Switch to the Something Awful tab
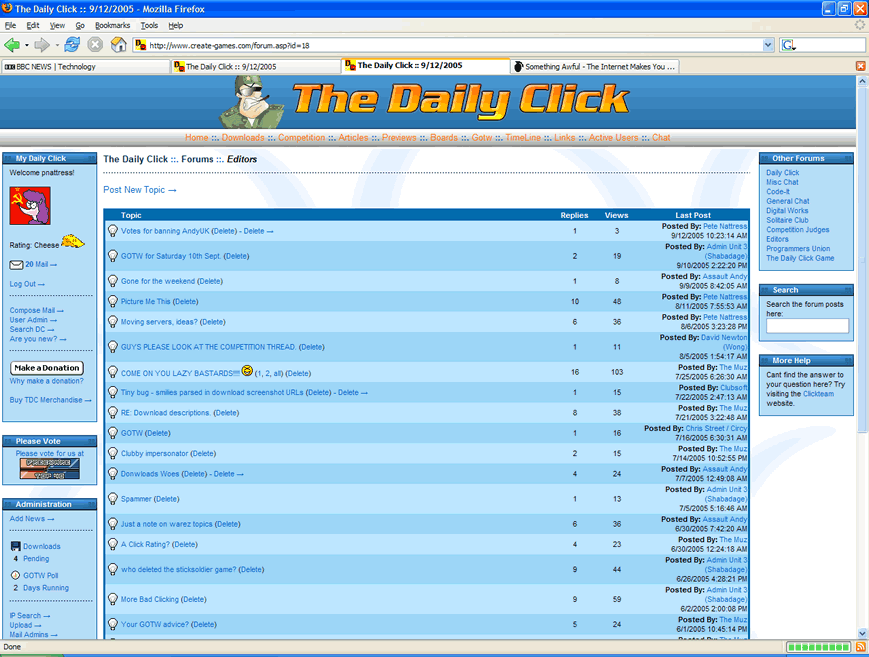Image resolution: width=869 pixels, height=657 pixels. pos(595,67)
